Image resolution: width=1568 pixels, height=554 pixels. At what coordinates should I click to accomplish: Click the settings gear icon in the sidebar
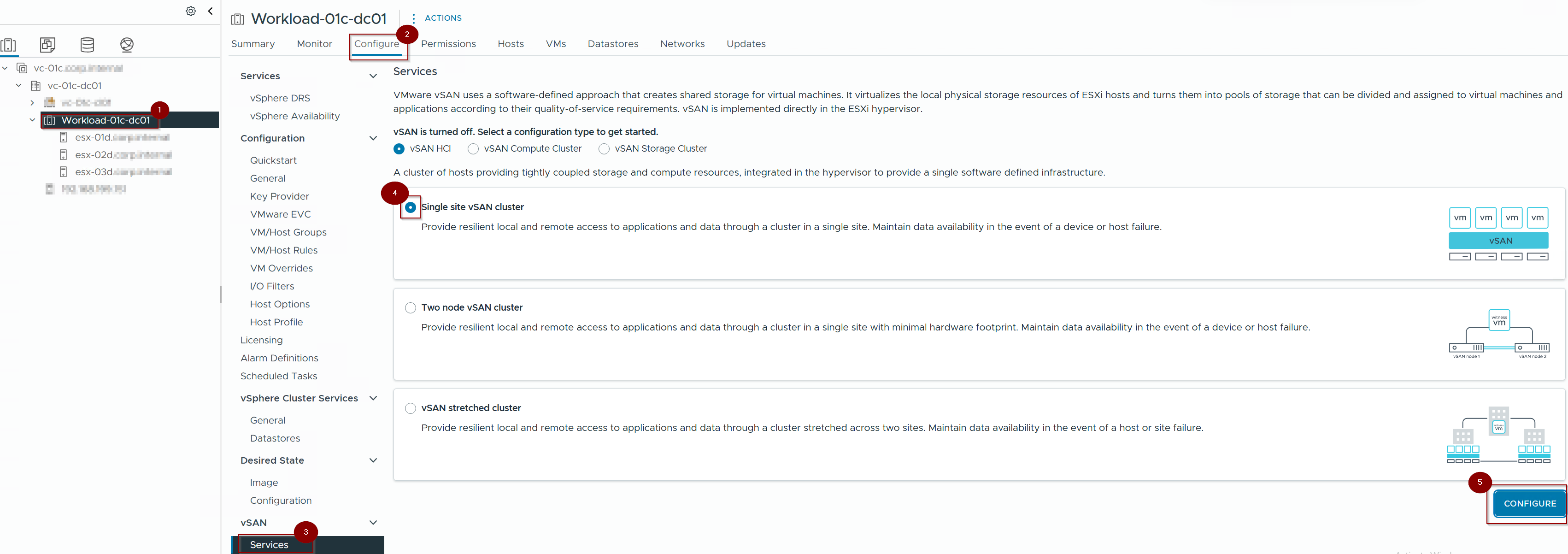coord(190,11)
